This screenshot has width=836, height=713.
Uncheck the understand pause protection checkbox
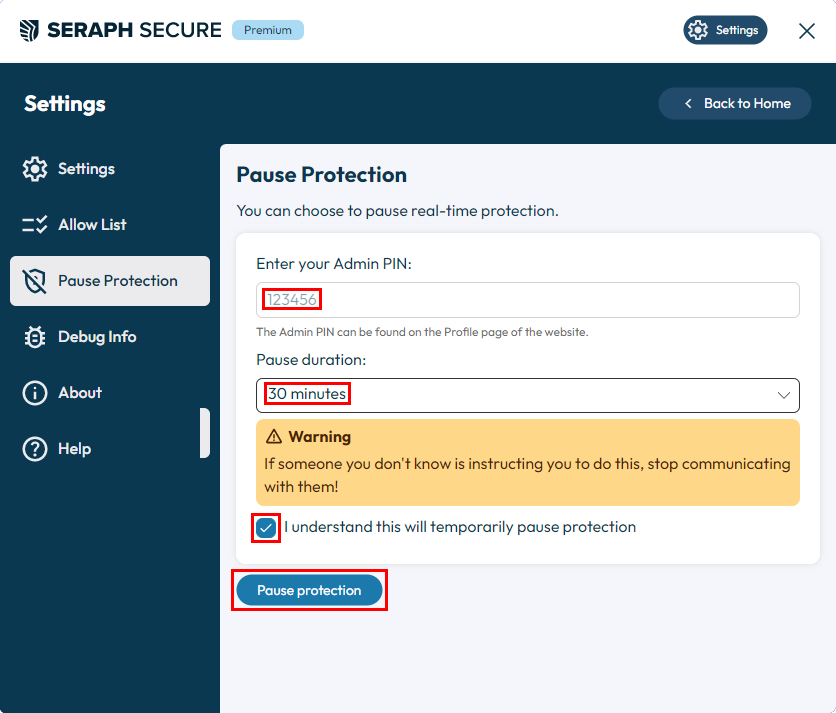(266, 528)
